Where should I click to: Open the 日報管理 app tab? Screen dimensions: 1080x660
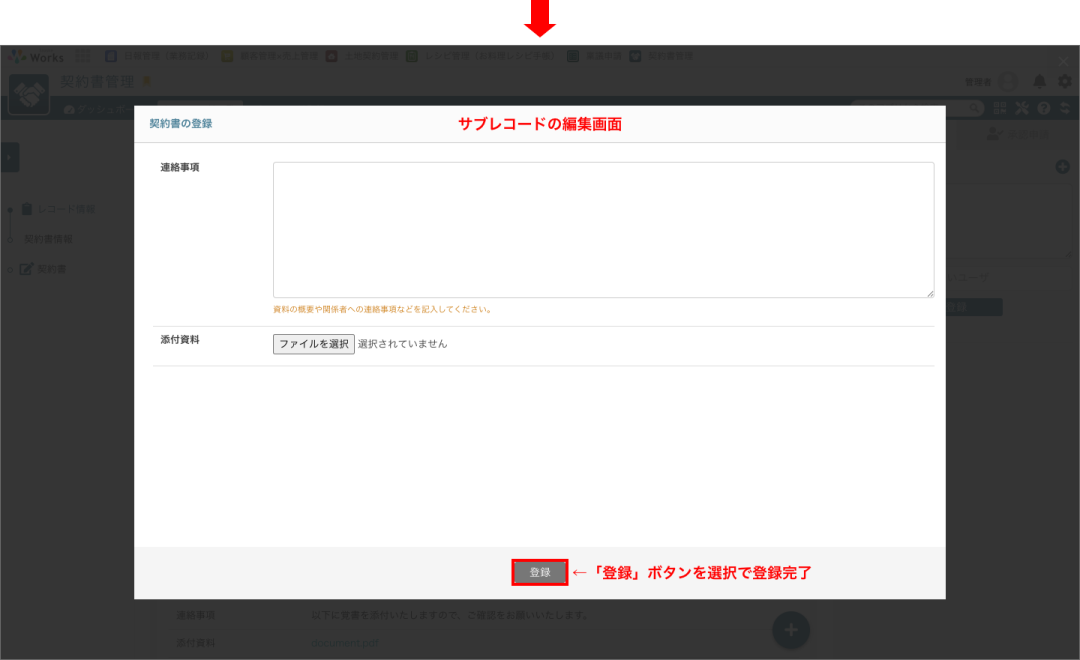pos(157,56)
